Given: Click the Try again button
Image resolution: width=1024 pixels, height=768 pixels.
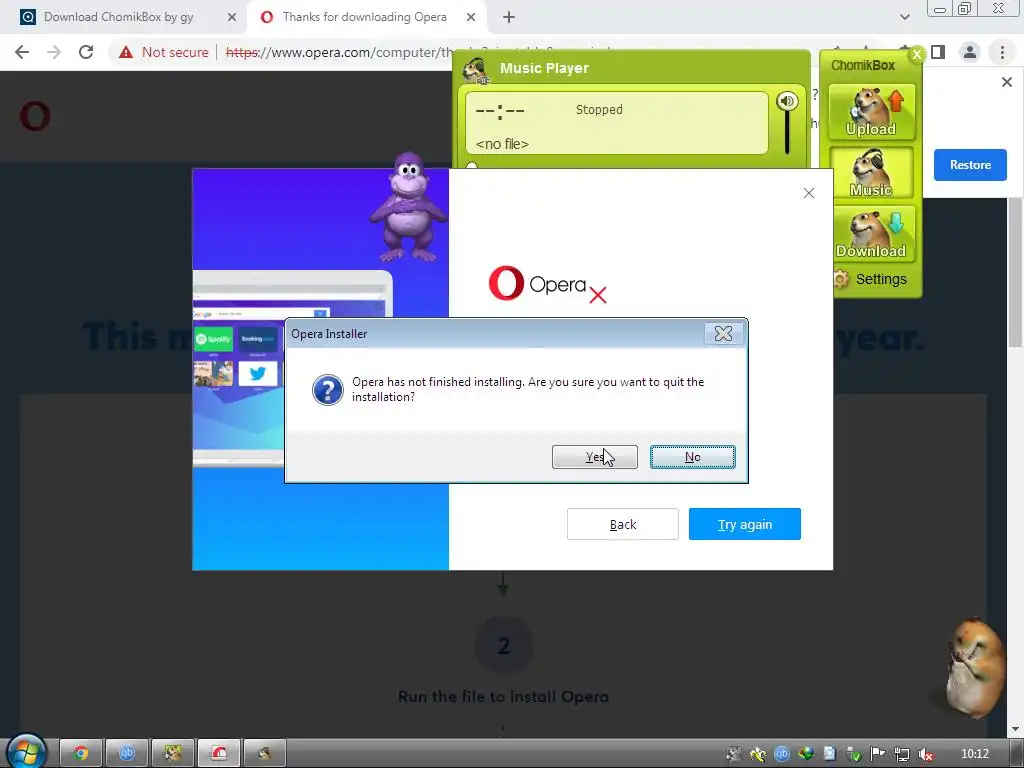Looking at the screenshot, I should pyautogui.click(x=744, y=524).
